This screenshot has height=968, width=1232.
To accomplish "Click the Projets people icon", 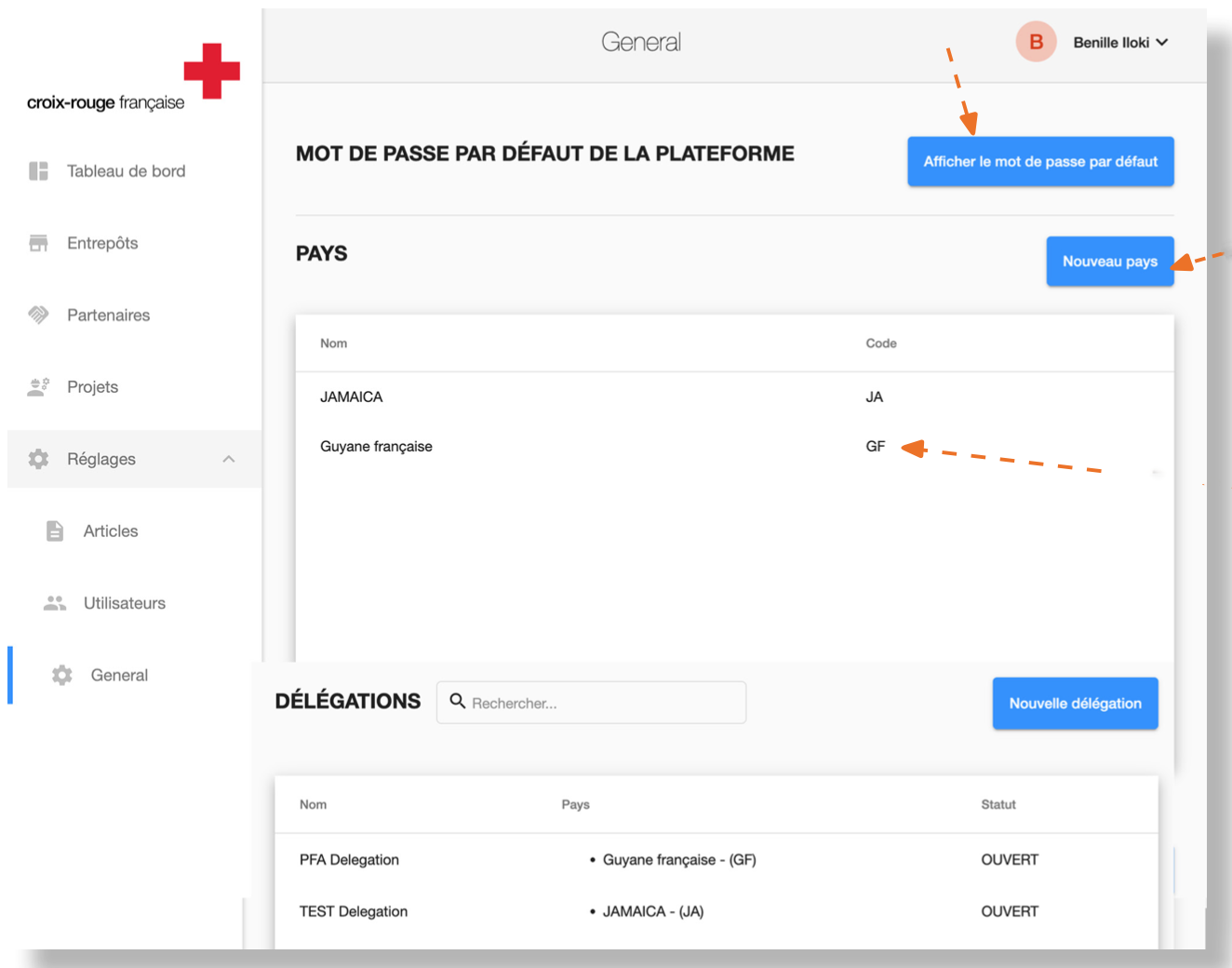I will coord(38,387).
